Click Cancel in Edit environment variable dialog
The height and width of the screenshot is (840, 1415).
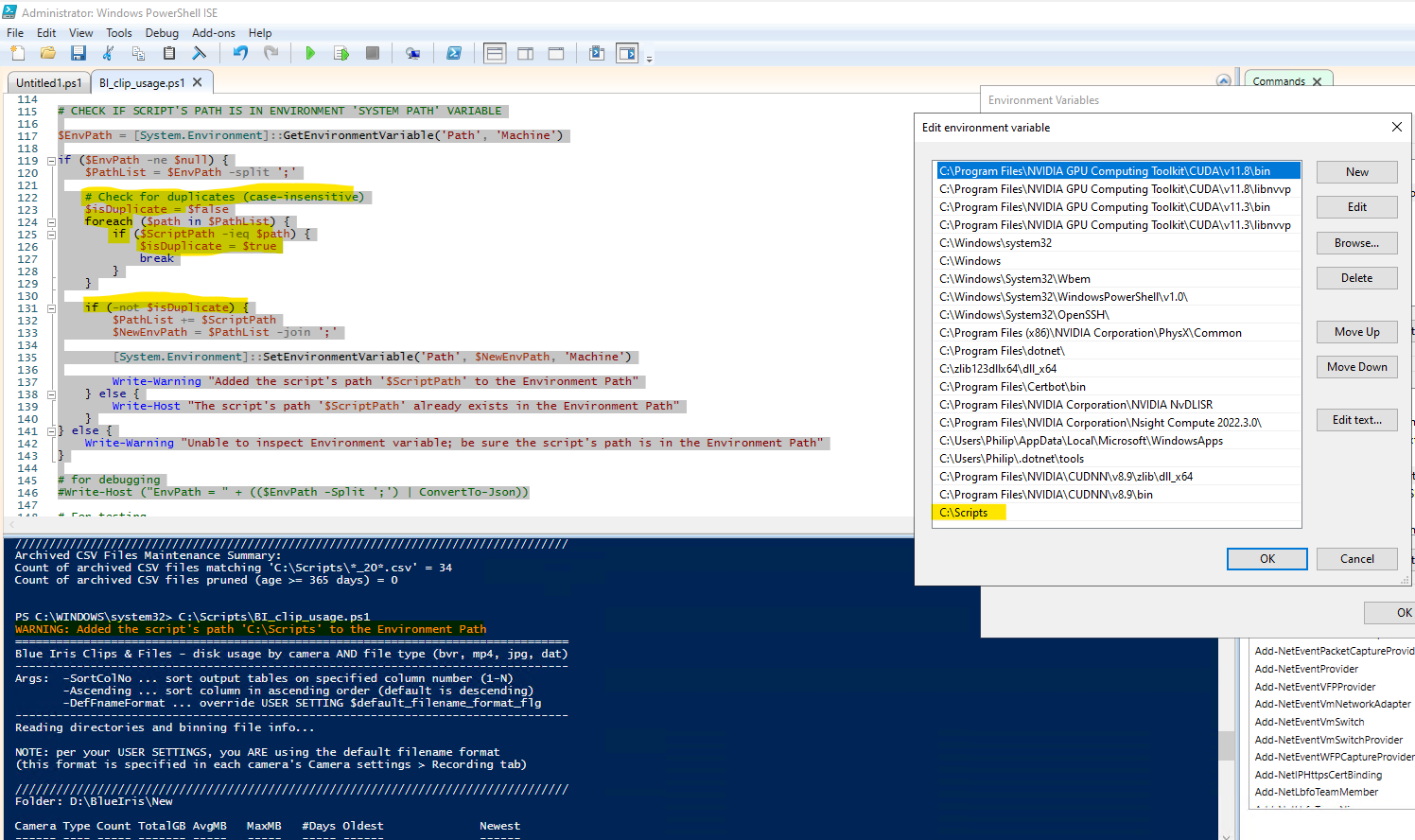[x=1357, y=559]
